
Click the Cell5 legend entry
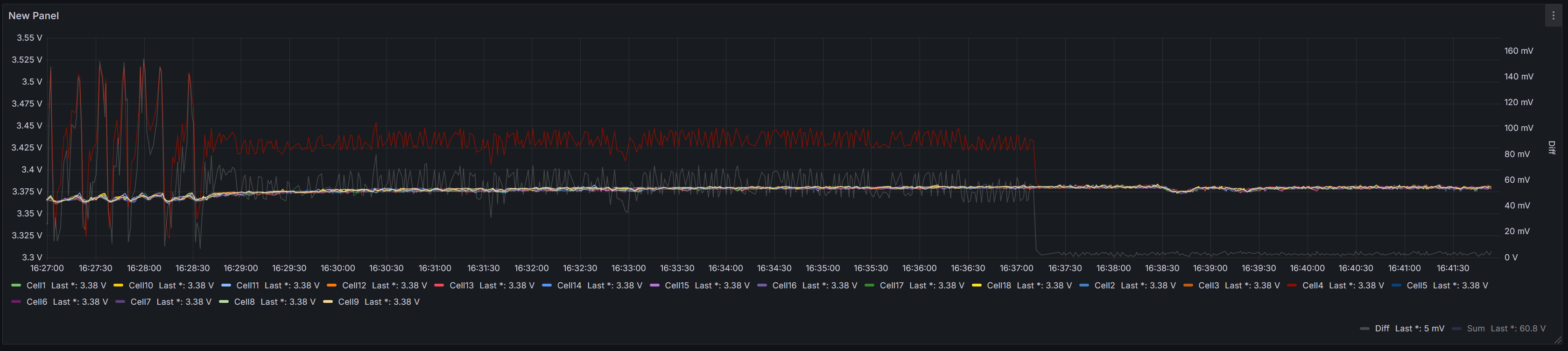click(1416, 285)
